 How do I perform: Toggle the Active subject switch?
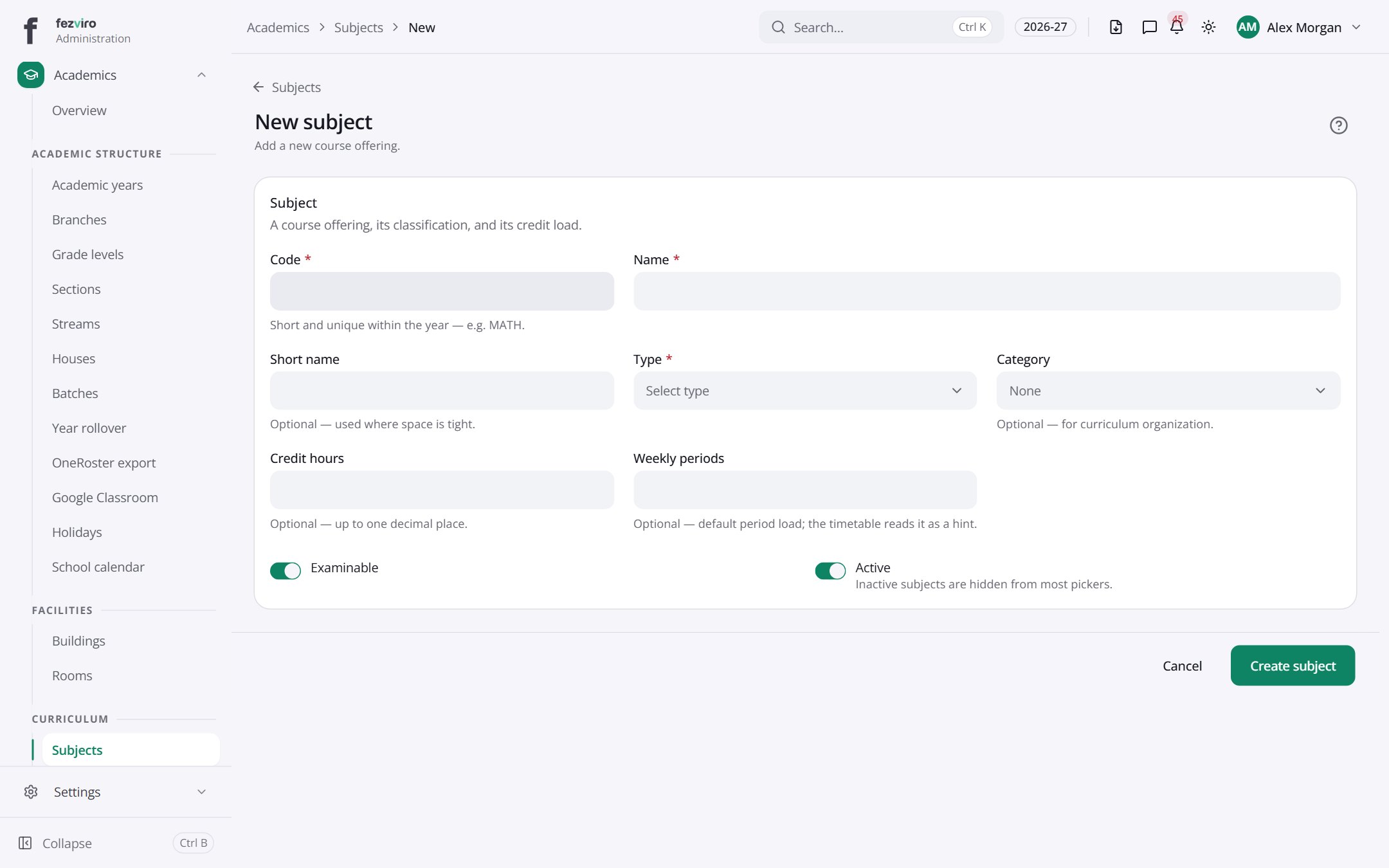tap(830, 570)
